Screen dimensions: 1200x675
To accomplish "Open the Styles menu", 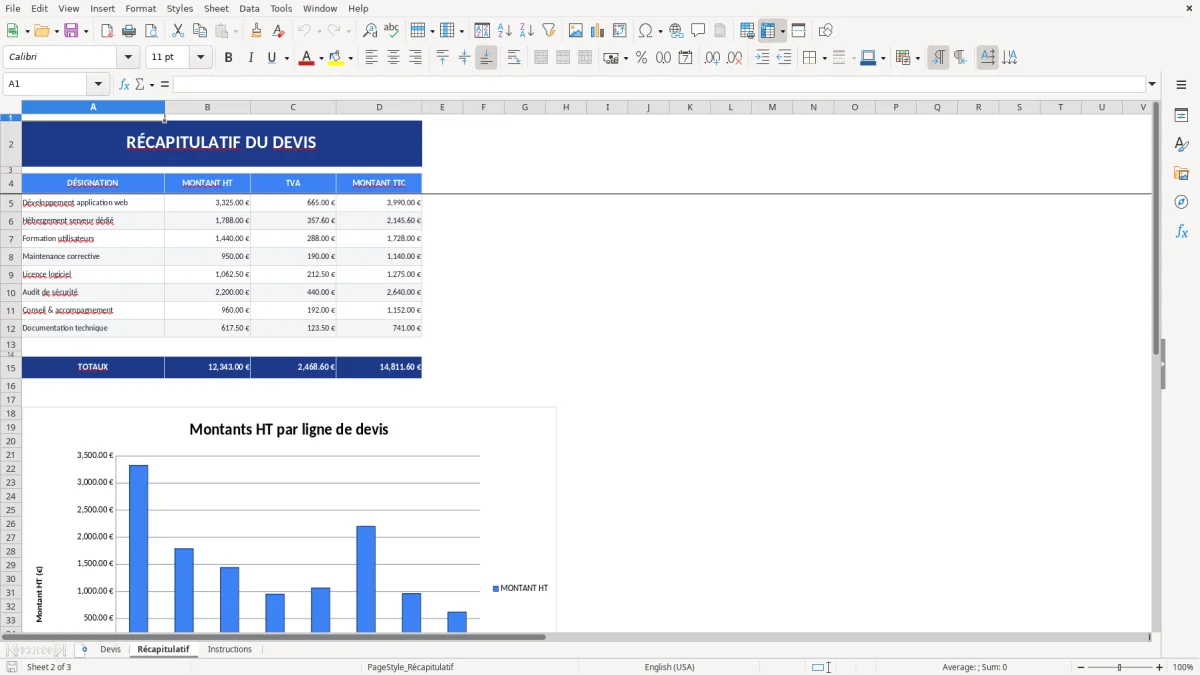I will click(x=180, y=8).
